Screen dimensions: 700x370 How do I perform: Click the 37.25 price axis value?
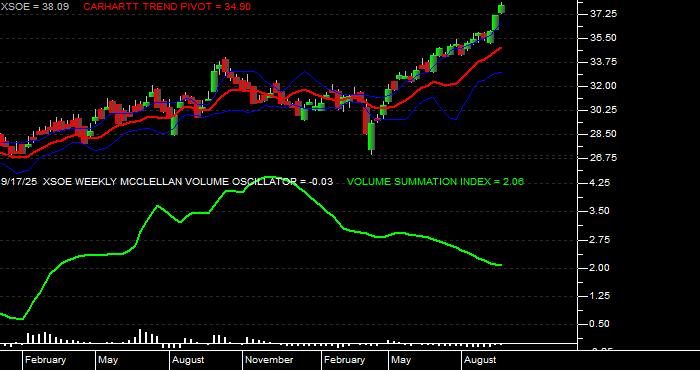click(x=604, y=14)
